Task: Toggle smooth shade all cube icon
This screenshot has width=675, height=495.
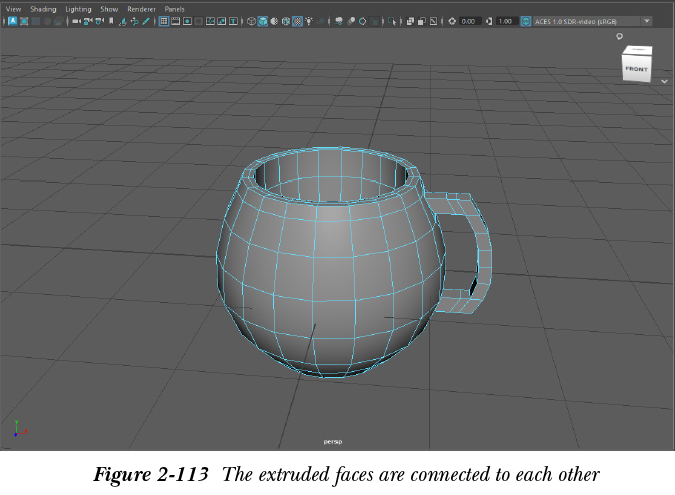Action: pos(263,21)
